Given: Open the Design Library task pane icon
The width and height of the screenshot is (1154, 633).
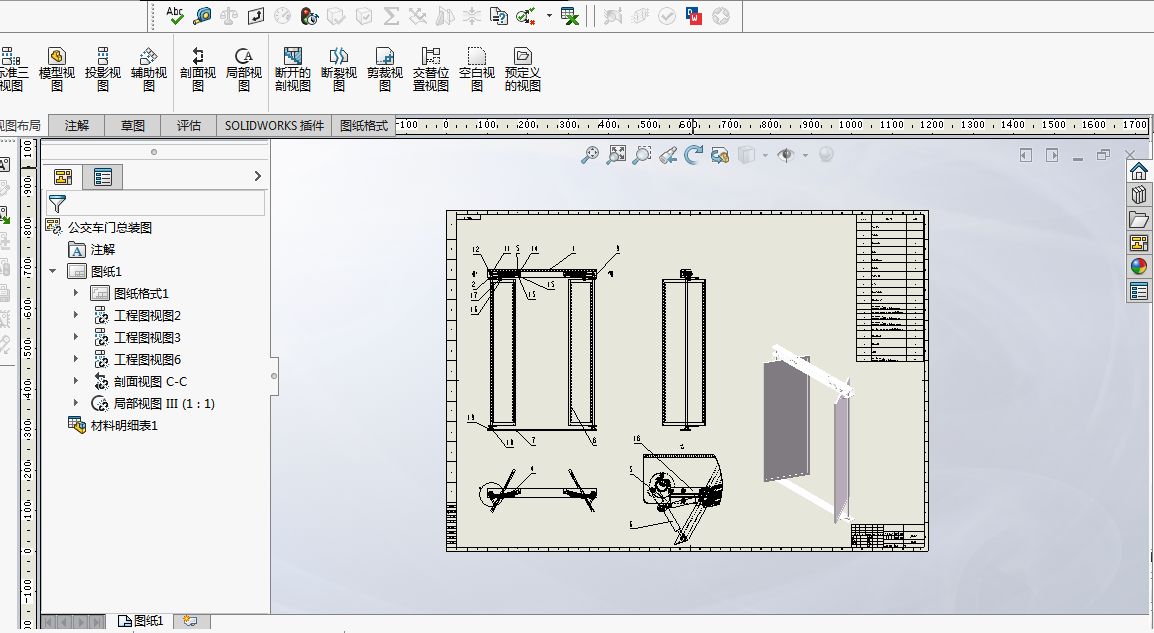Looking at the screenshot, I should click(1139, 195).
